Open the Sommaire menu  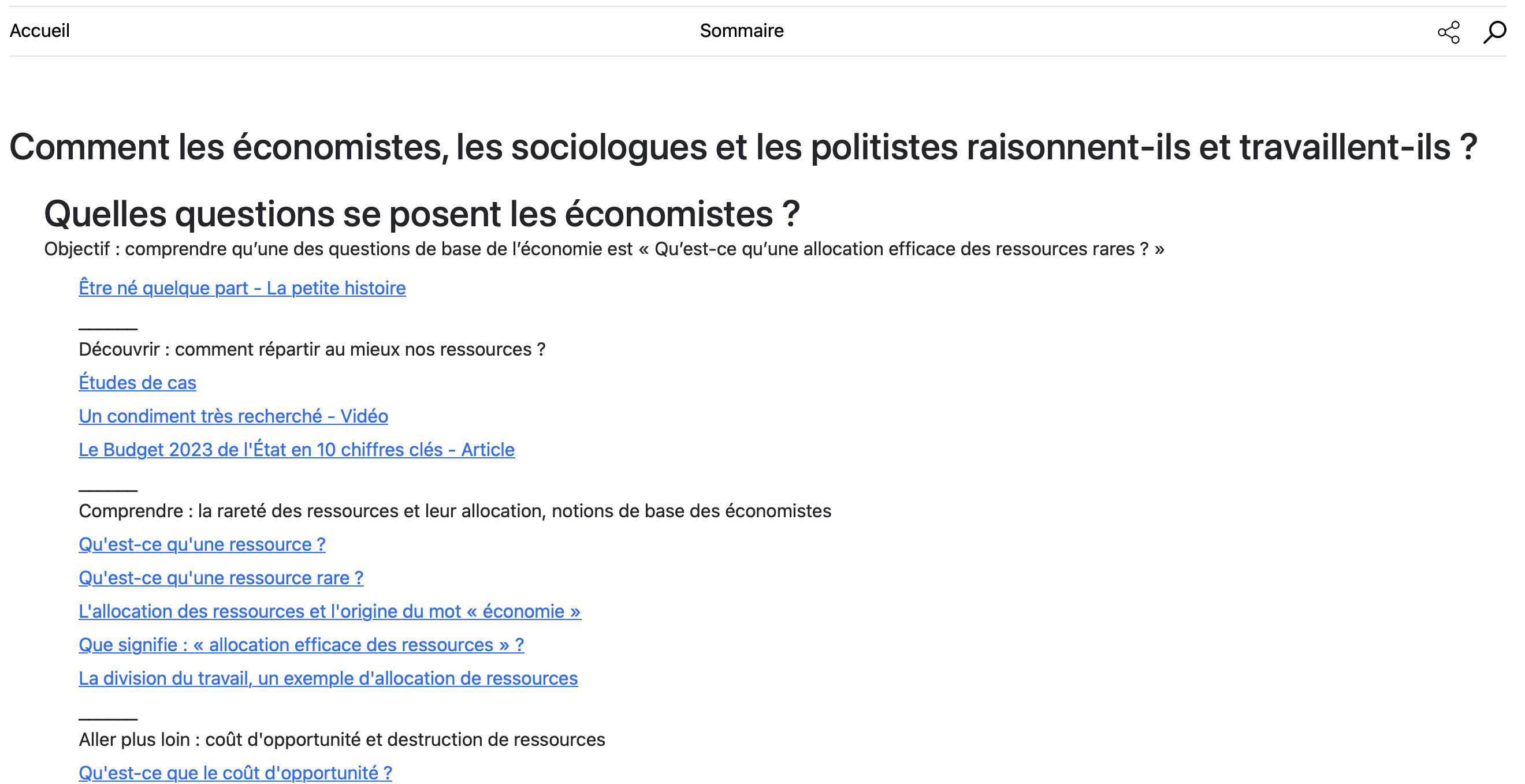click(x=741, y=31)
